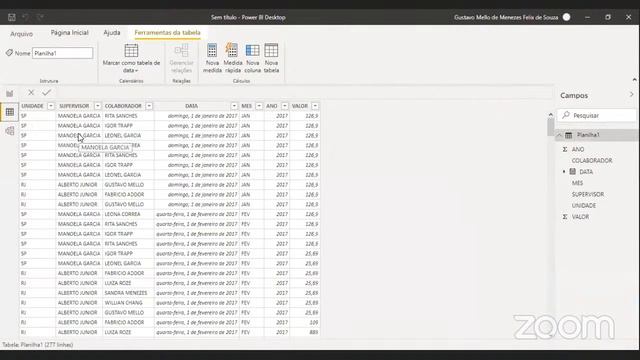Select SUPERVISOR field in Campos

click(x=588, y=194)
